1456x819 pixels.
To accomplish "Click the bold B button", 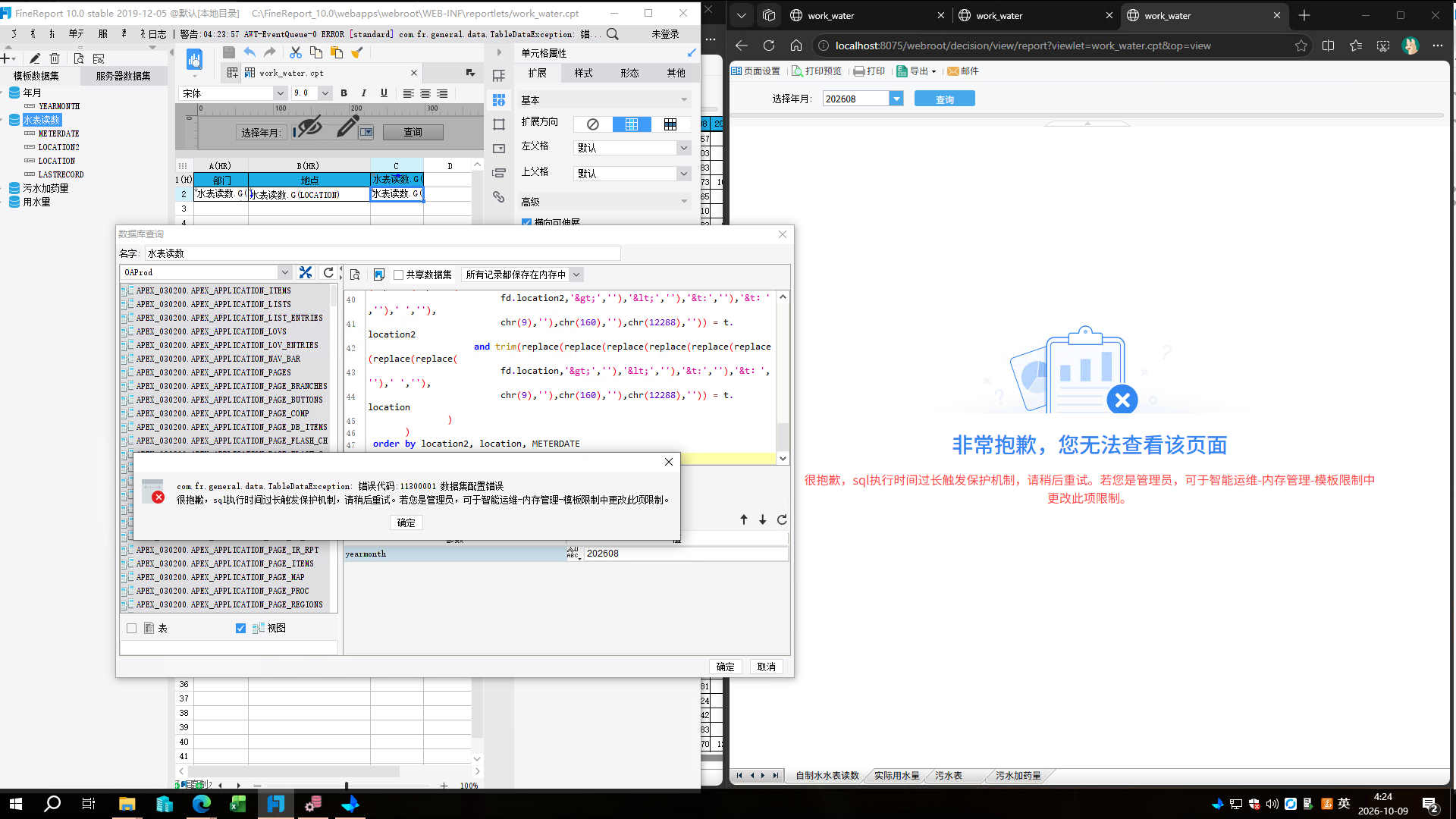I will [344, 93].
